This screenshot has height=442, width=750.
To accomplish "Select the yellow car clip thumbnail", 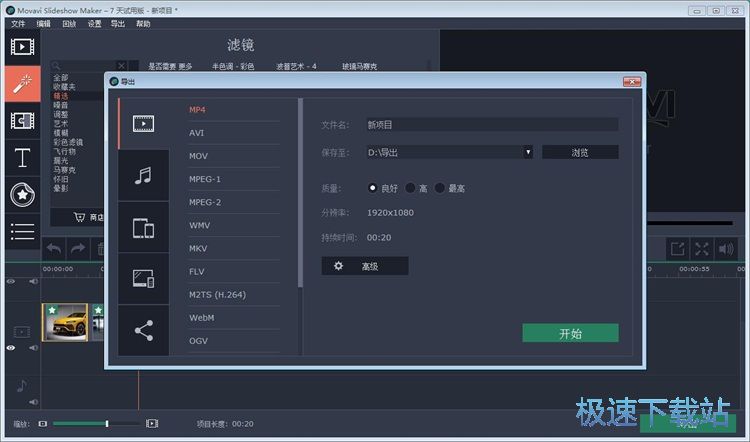I will 65,322.
